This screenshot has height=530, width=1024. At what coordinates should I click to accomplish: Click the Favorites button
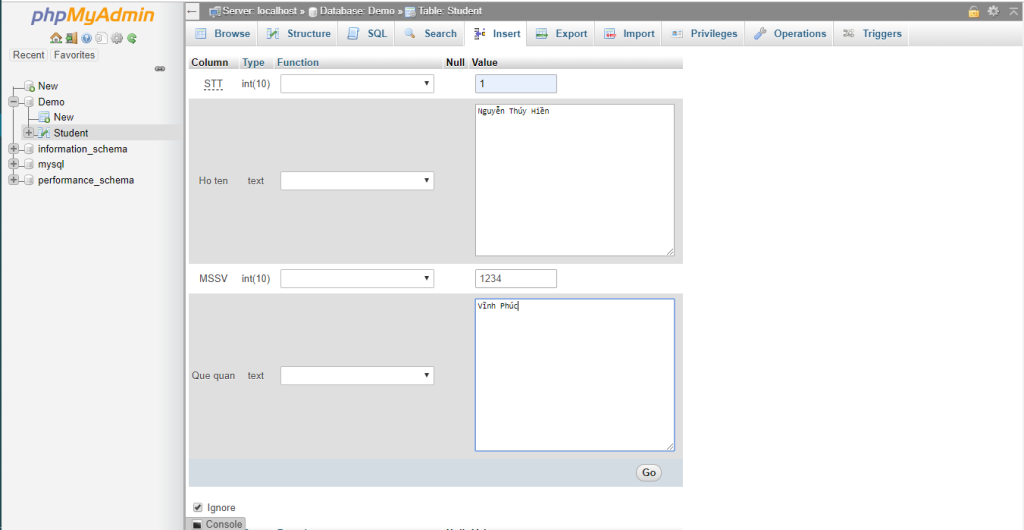pyautogui.click(x=74, y=55)
